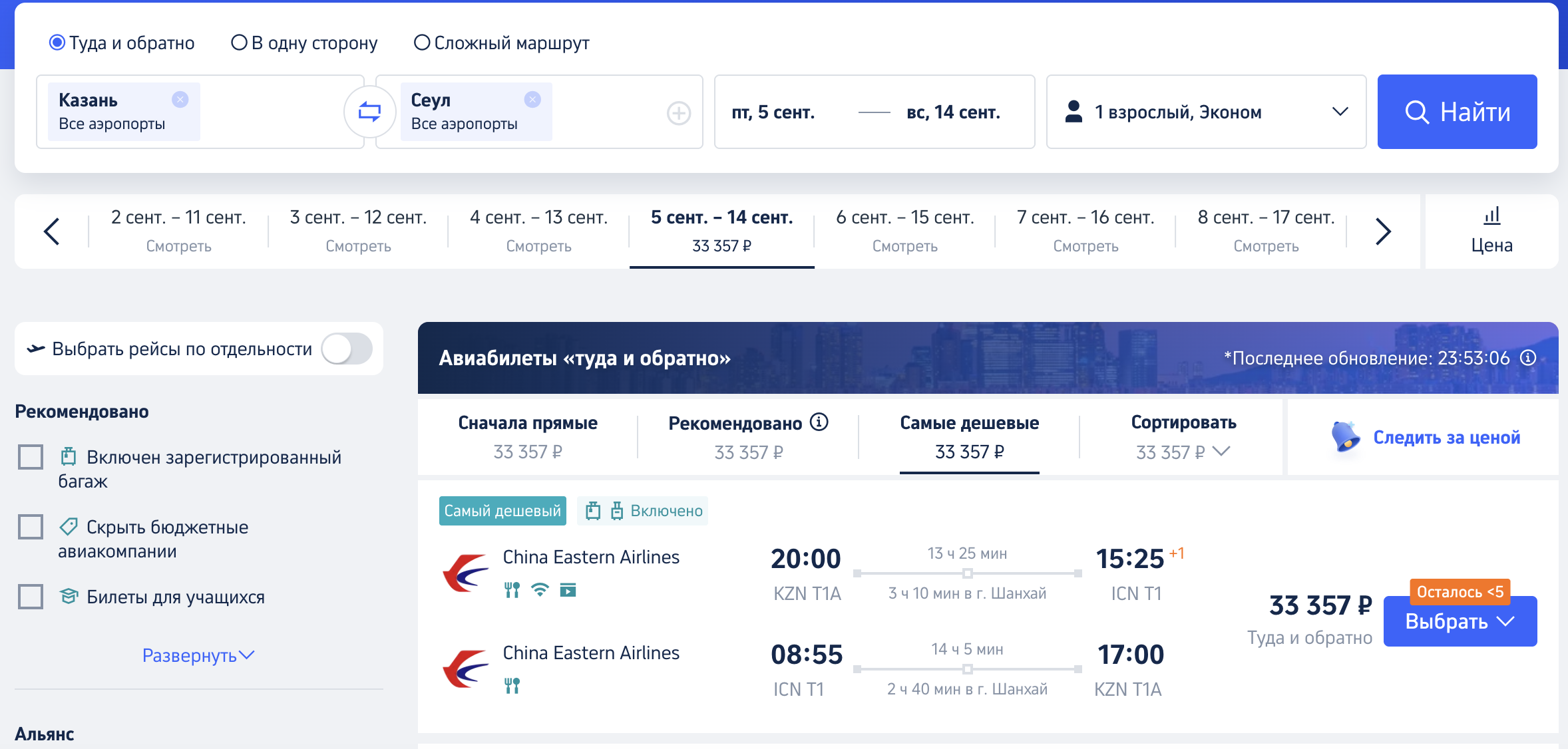Show next dates with right arrow
1568x749 pixels.
point(1383,231)
